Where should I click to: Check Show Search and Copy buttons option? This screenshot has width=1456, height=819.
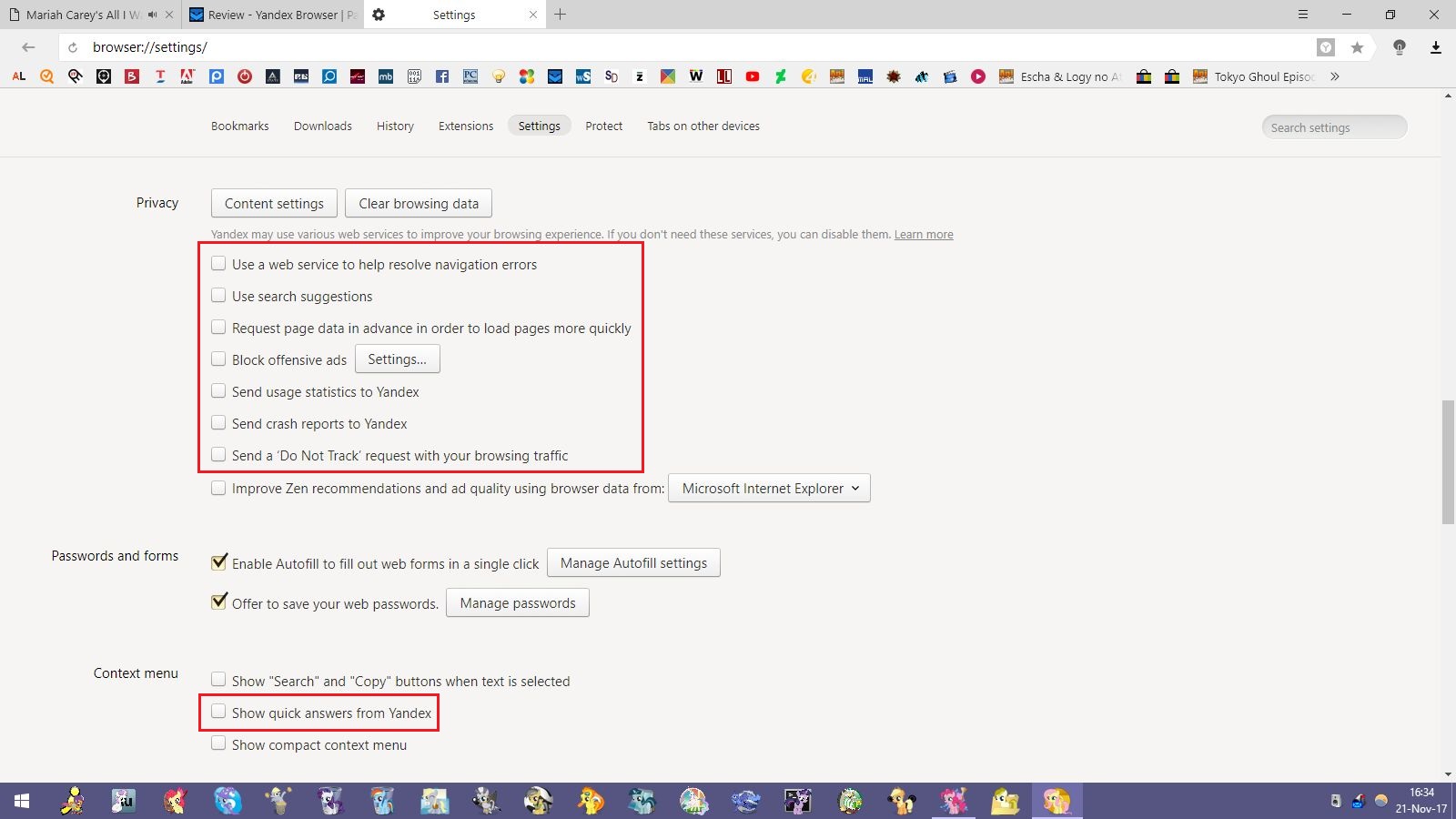(218, 680)
